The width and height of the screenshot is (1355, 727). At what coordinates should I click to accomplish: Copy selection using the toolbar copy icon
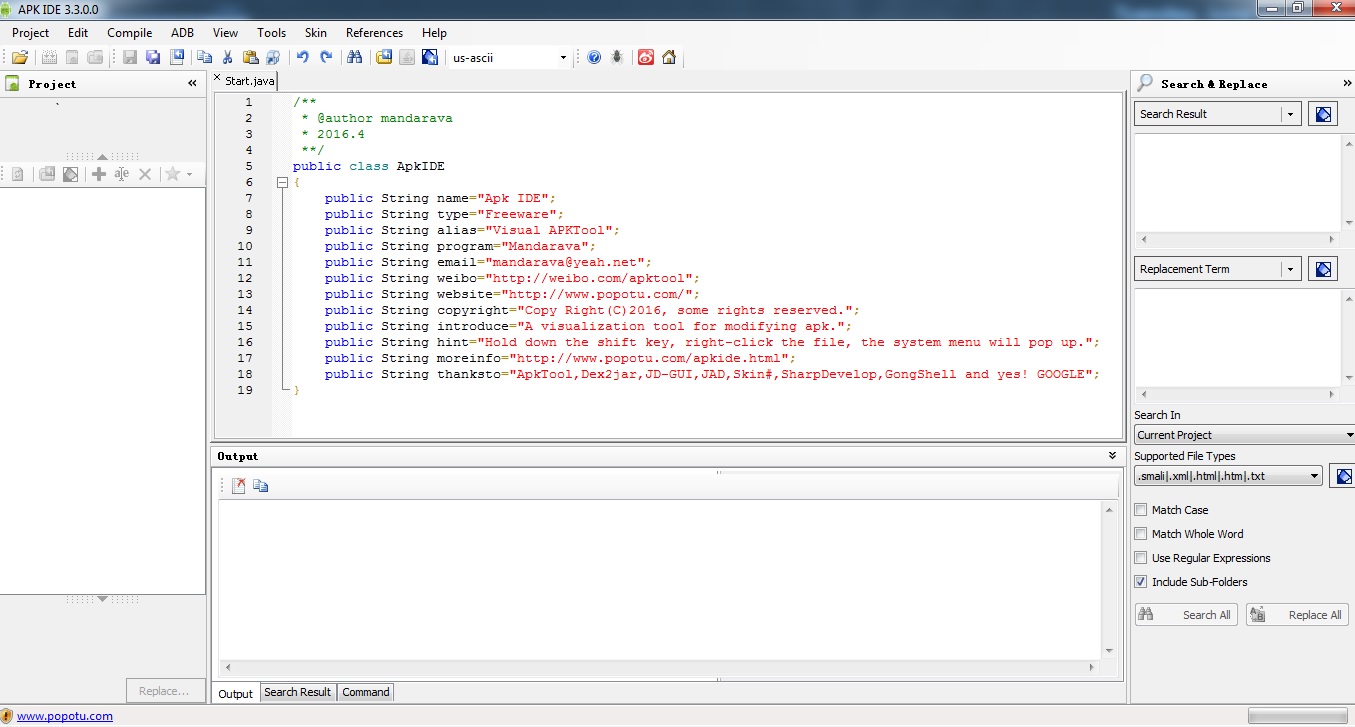(204, 58)
